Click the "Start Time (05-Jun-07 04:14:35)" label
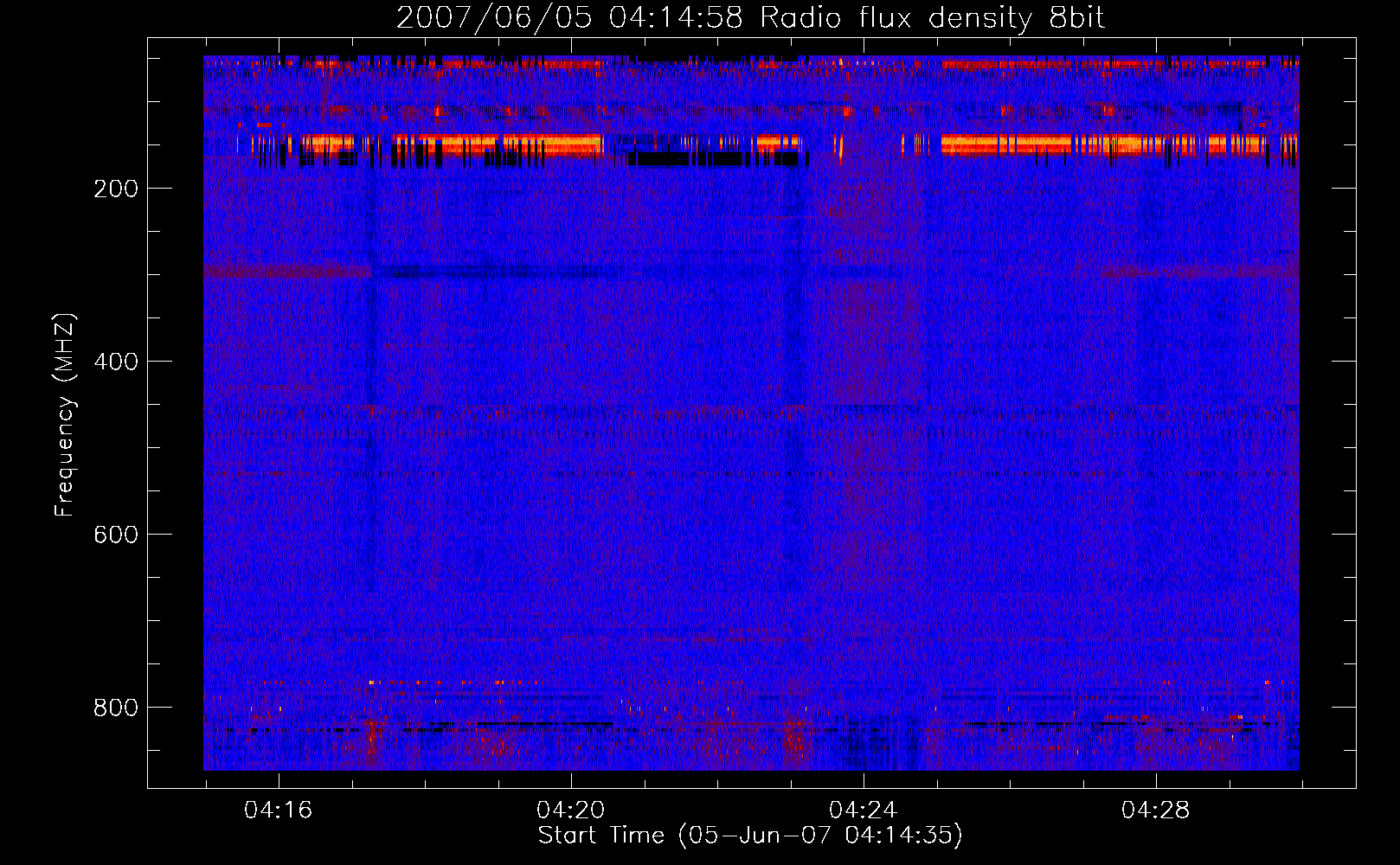Screen dimensions: 1400x865 click(x=750, y=836)
